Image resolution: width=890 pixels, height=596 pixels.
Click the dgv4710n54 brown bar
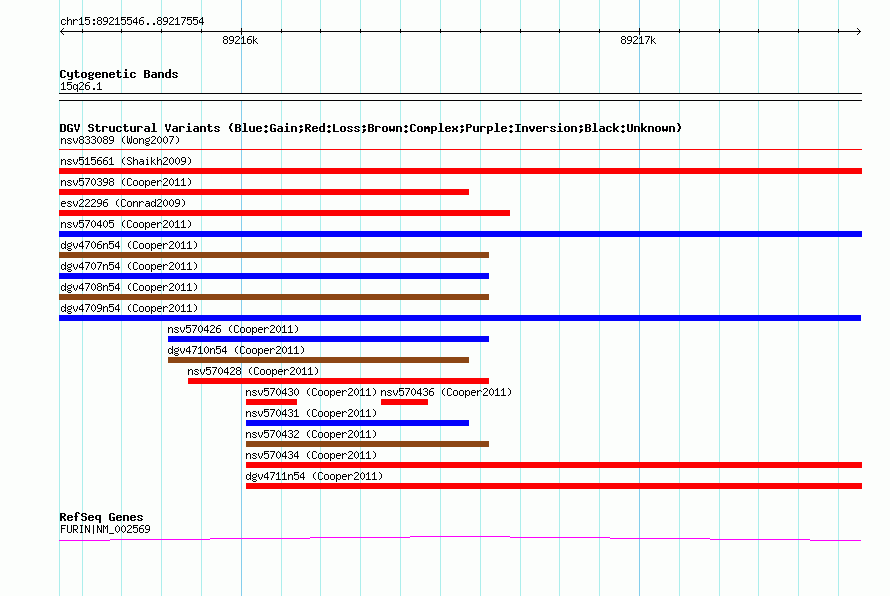coord(318,360)
